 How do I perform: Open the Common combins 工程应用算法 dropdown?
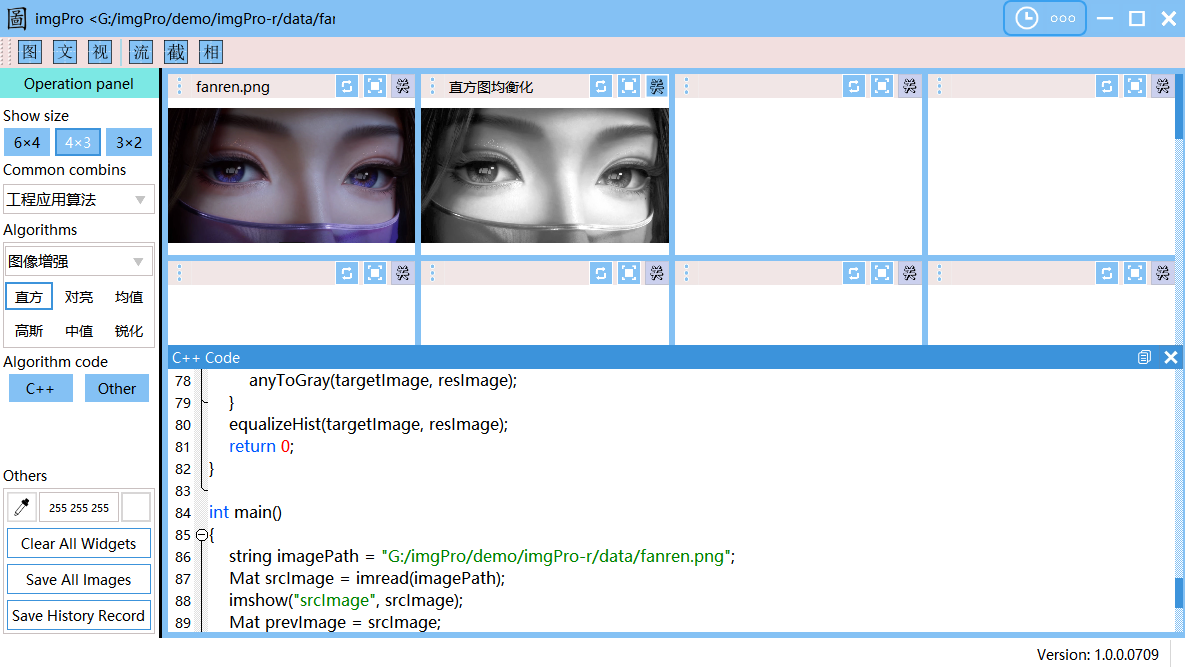pyautogui.click(x=78, y=199)
